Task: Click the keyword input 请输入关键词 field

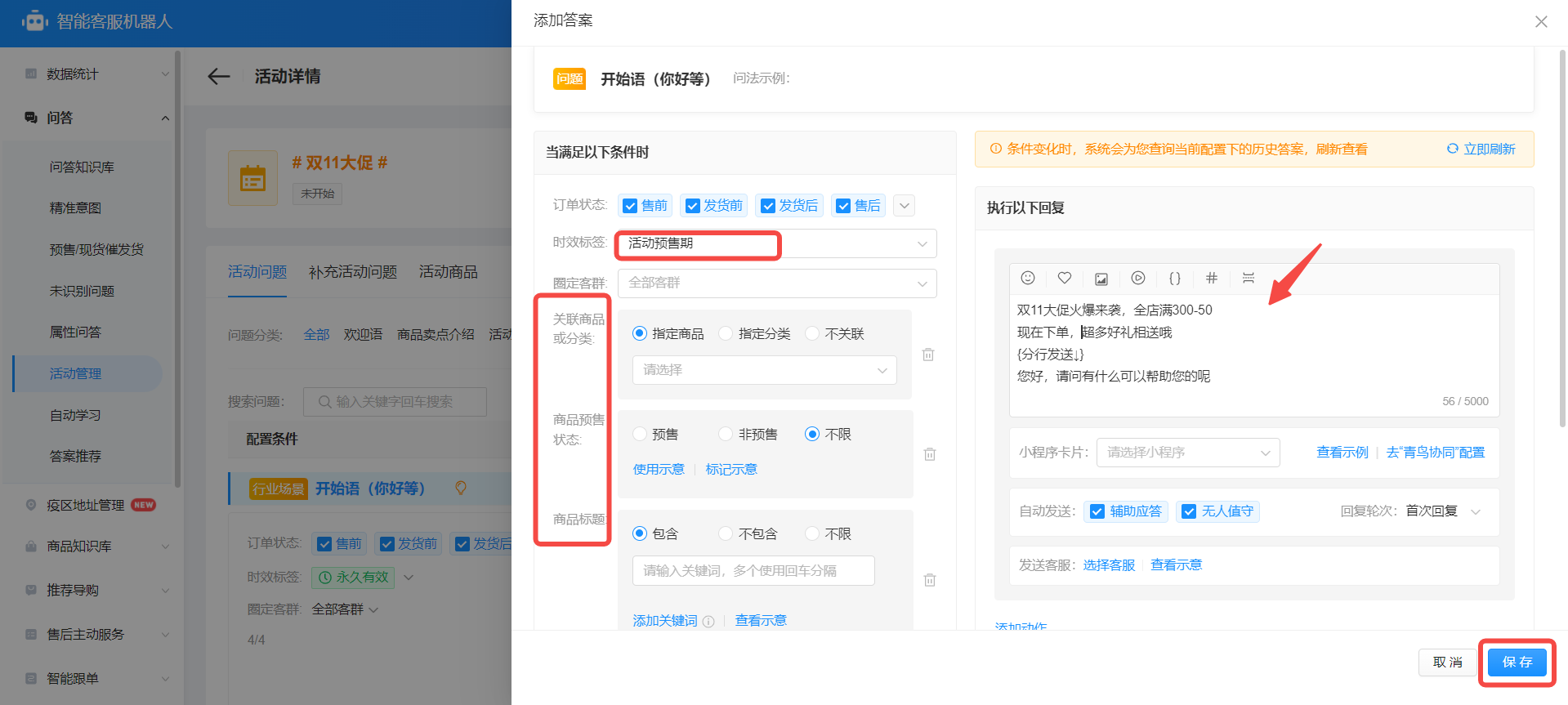Action: [753, 571]
